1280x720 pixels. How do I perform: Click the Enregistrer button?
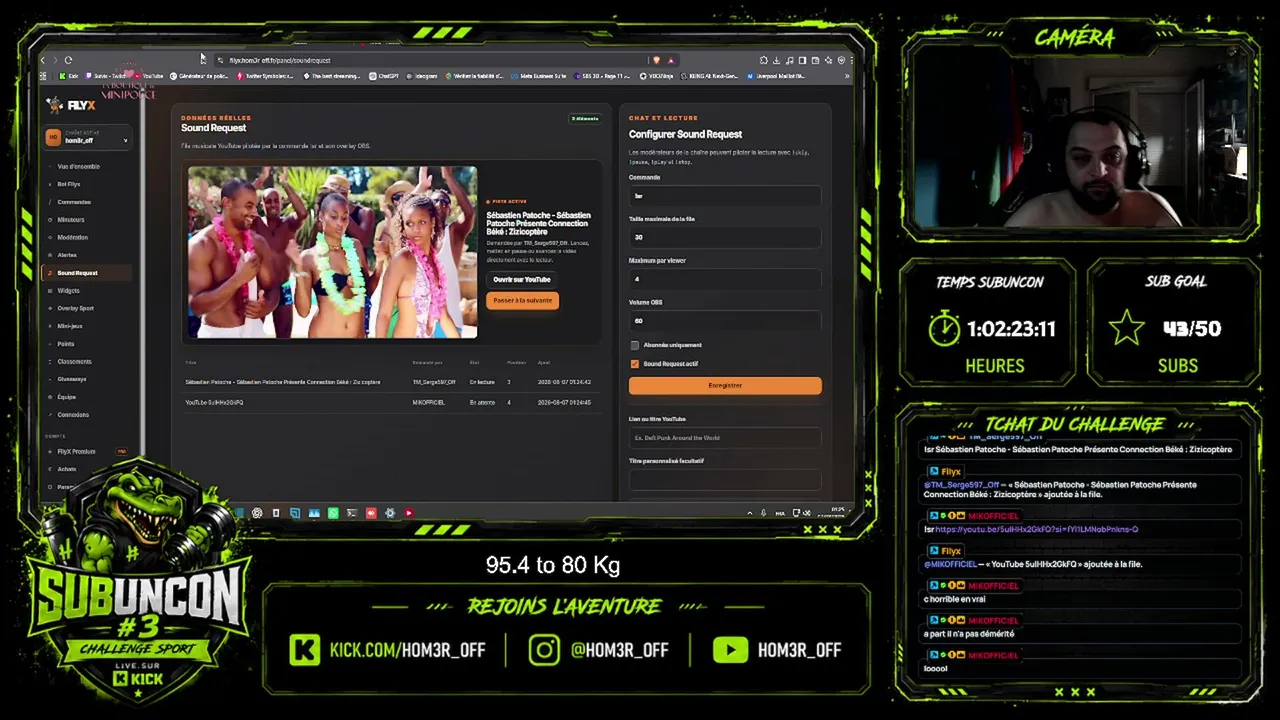pos(725,385)
